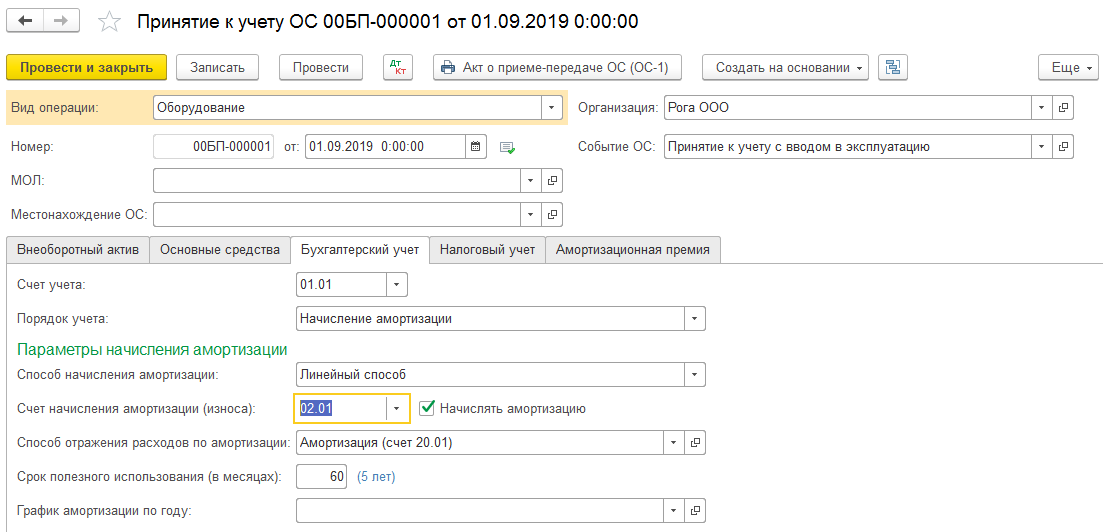This screenshot has width=1103, height=532.
Task: Open the document structure icon near Еще
Action: (892, 67)
